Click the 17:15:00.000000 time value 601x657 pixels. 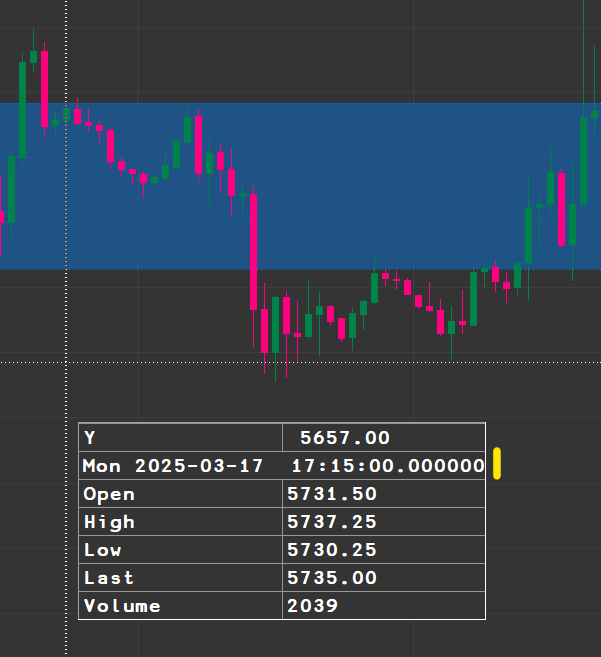(x=387, y=466)
